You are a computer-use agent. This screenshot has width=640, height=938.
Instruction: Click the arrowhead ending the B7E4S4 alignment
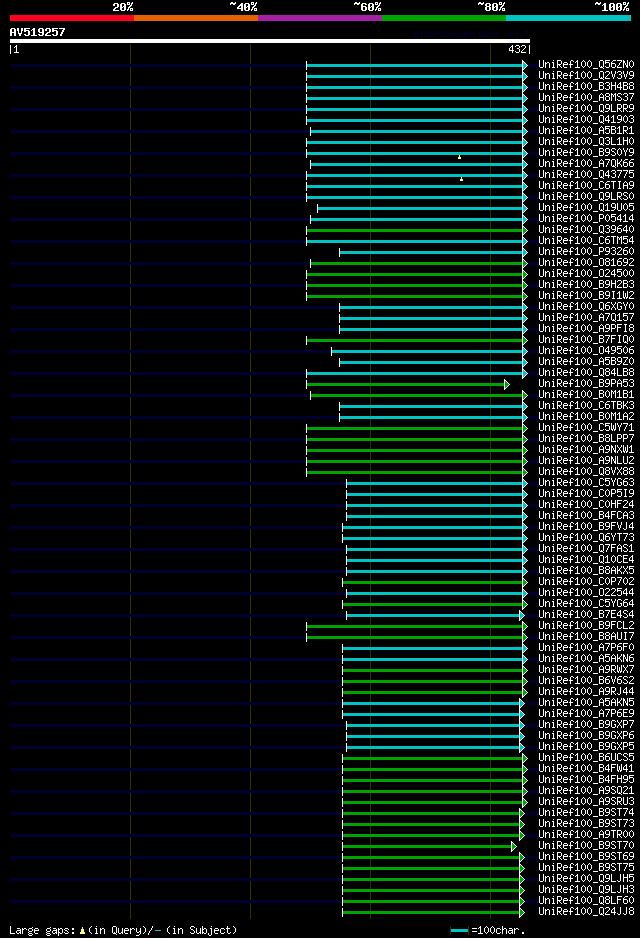pyautogui.click(x=522, y=616)
